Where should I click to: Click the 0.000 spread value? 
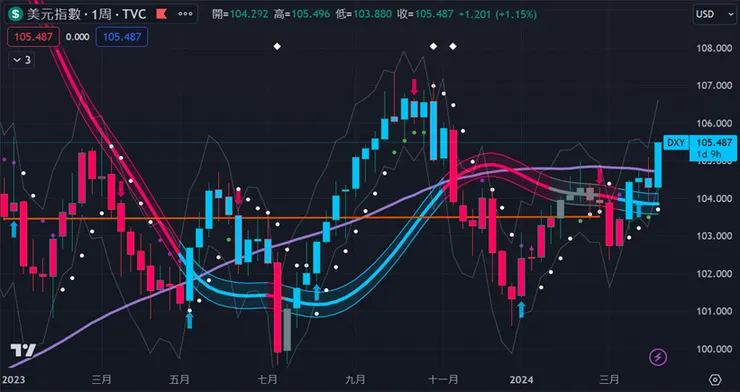[x=77, y=37]
